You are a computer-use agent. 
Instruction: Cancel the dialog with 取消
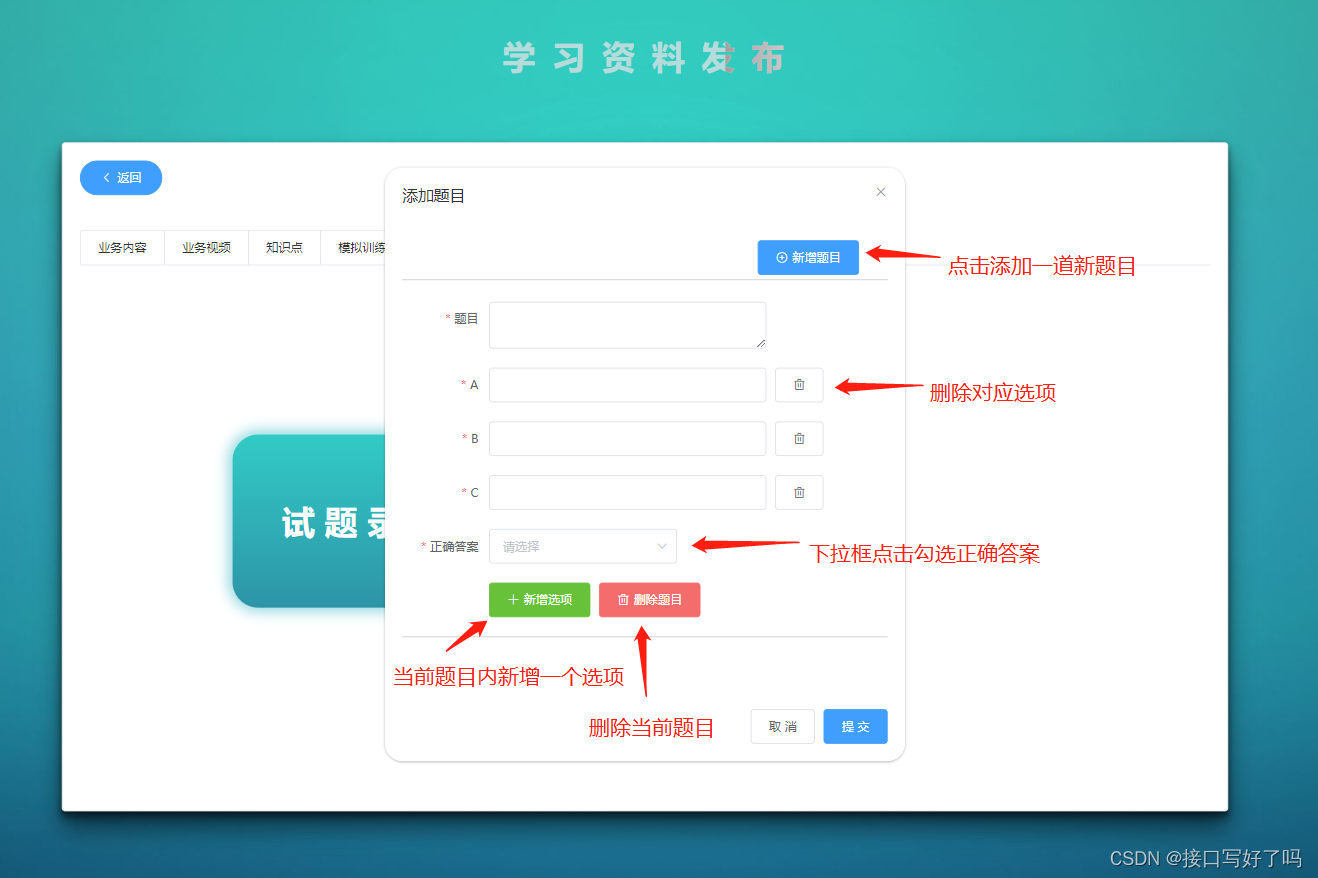pos(783,727)
